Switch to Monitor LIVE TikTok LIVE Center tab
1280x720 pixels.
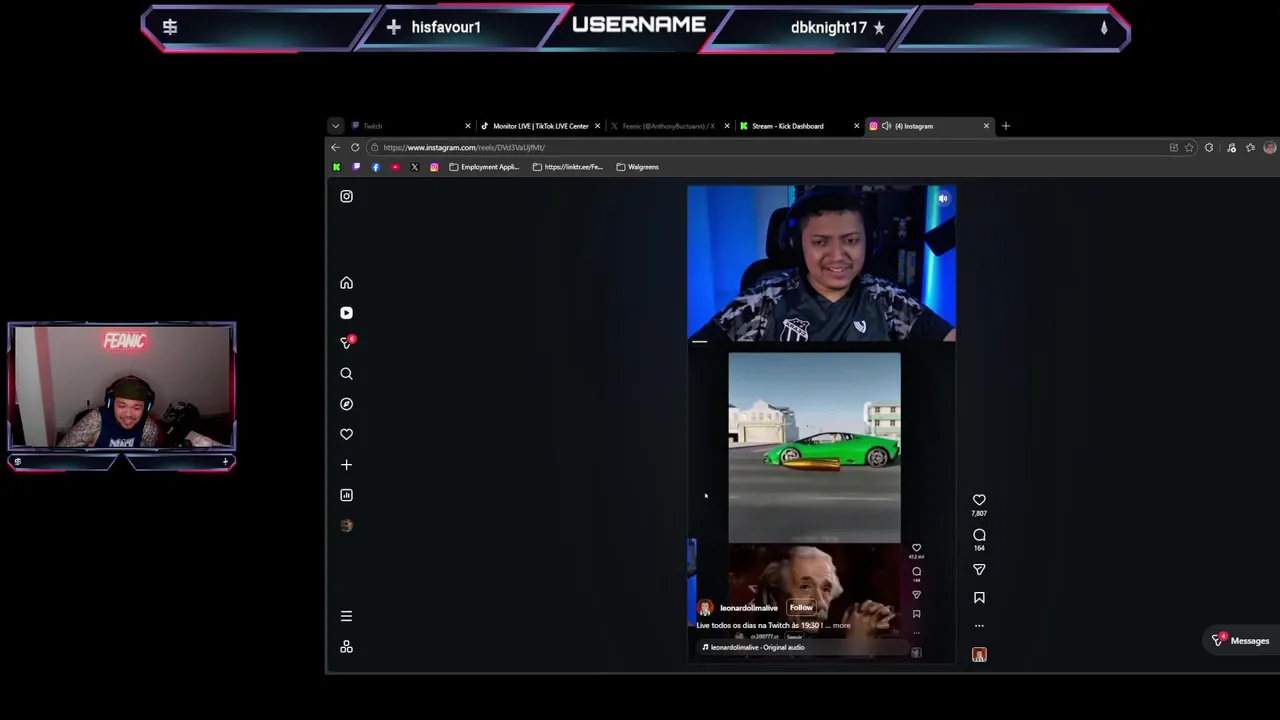pyautogui.click(x=541, y=126)
